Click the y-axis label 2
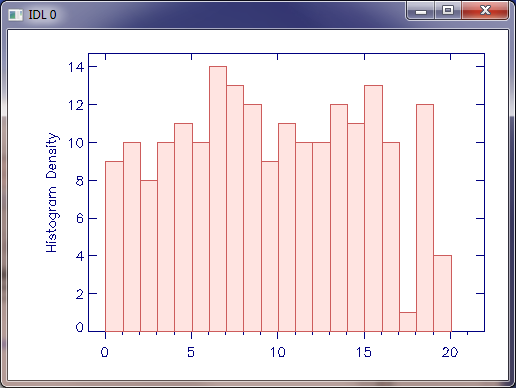 point(80,294)
